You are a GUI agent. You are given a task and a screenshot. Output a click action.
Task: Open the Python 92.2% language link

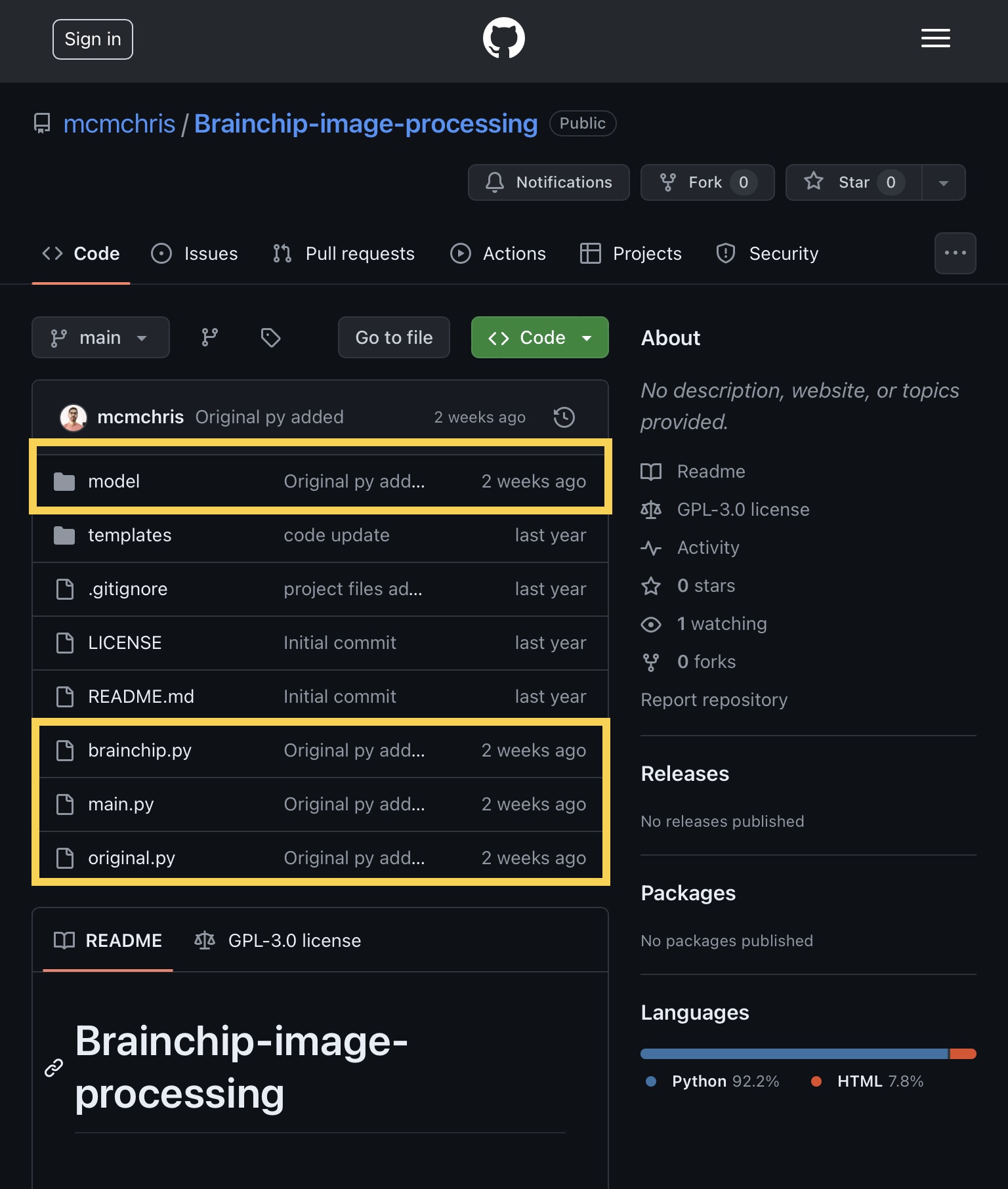pyautogui.click(x=713, y=1081)
